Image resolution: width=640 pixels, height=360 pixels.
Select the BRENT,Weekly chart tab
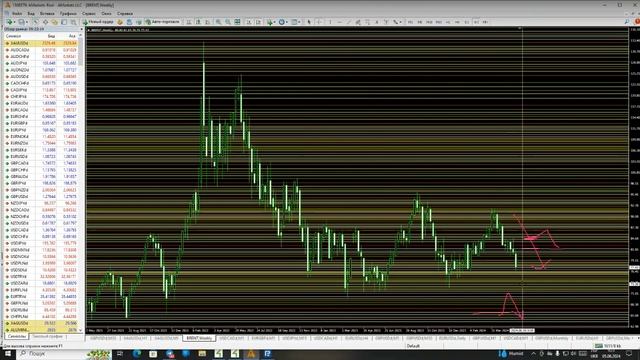pos(199,338)
